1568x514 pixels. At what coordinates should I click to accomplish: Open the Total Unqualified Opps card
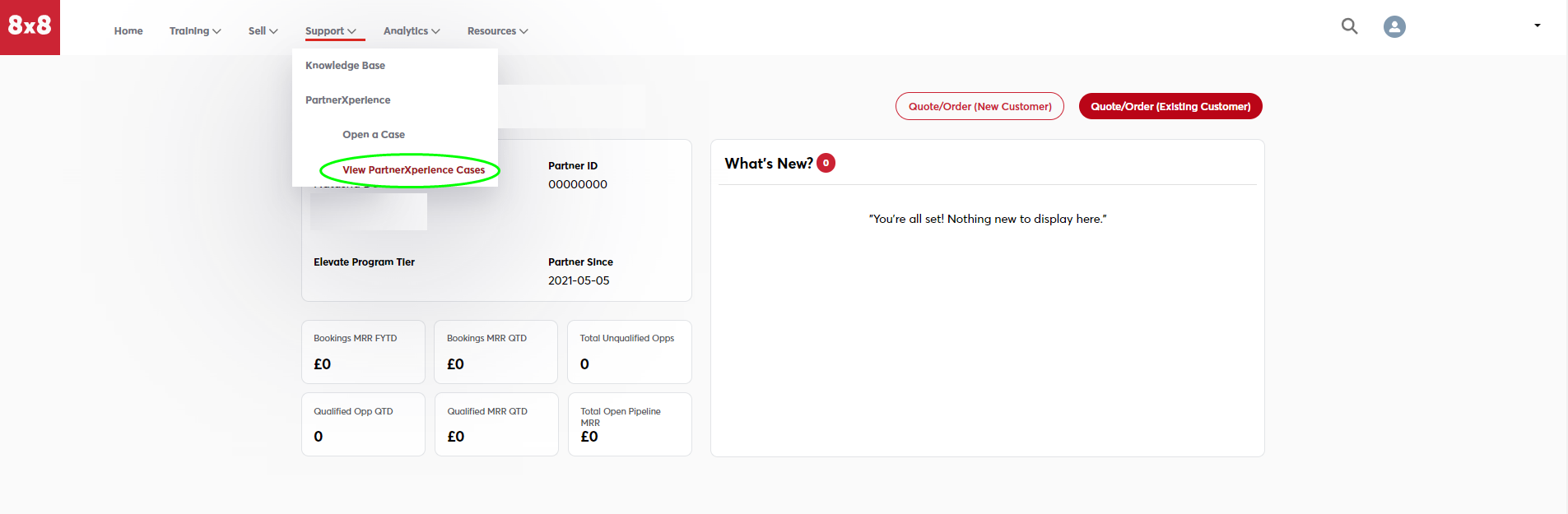point(630,352)
